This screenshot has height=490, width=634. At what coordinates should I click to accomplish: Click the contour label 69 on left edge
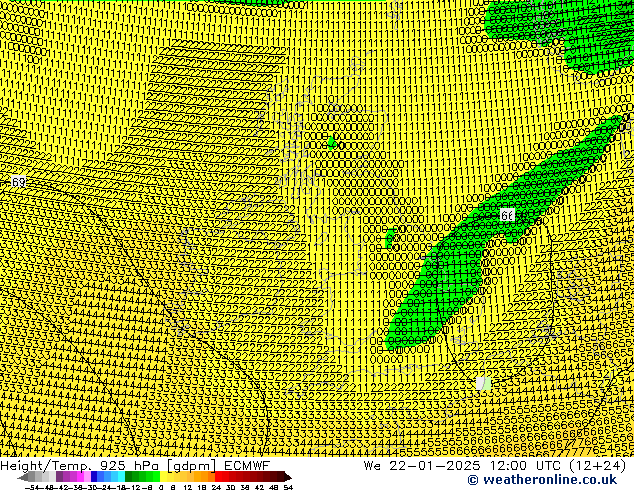(18, 182)
